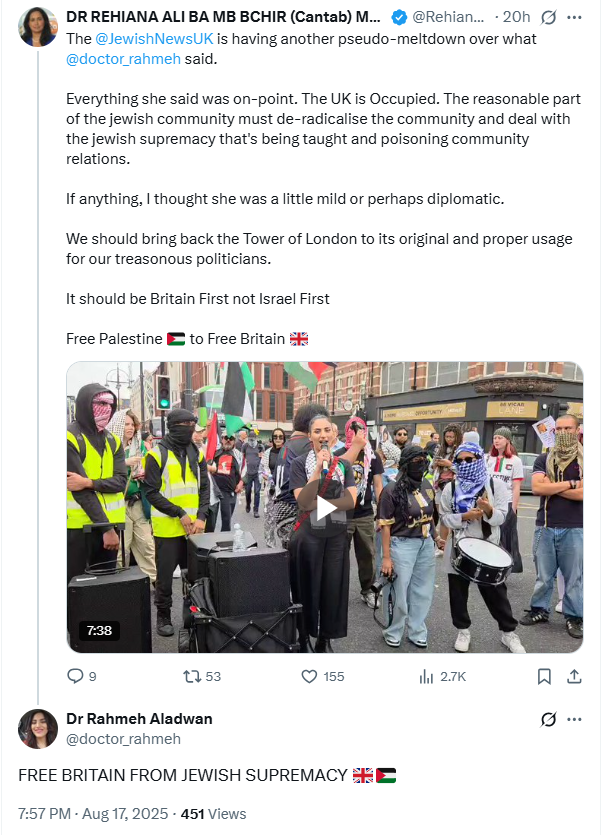Like the post with 155 likes
Image resolution: width=602 pixels, height=835 pixels.
[x=309, y=676]
